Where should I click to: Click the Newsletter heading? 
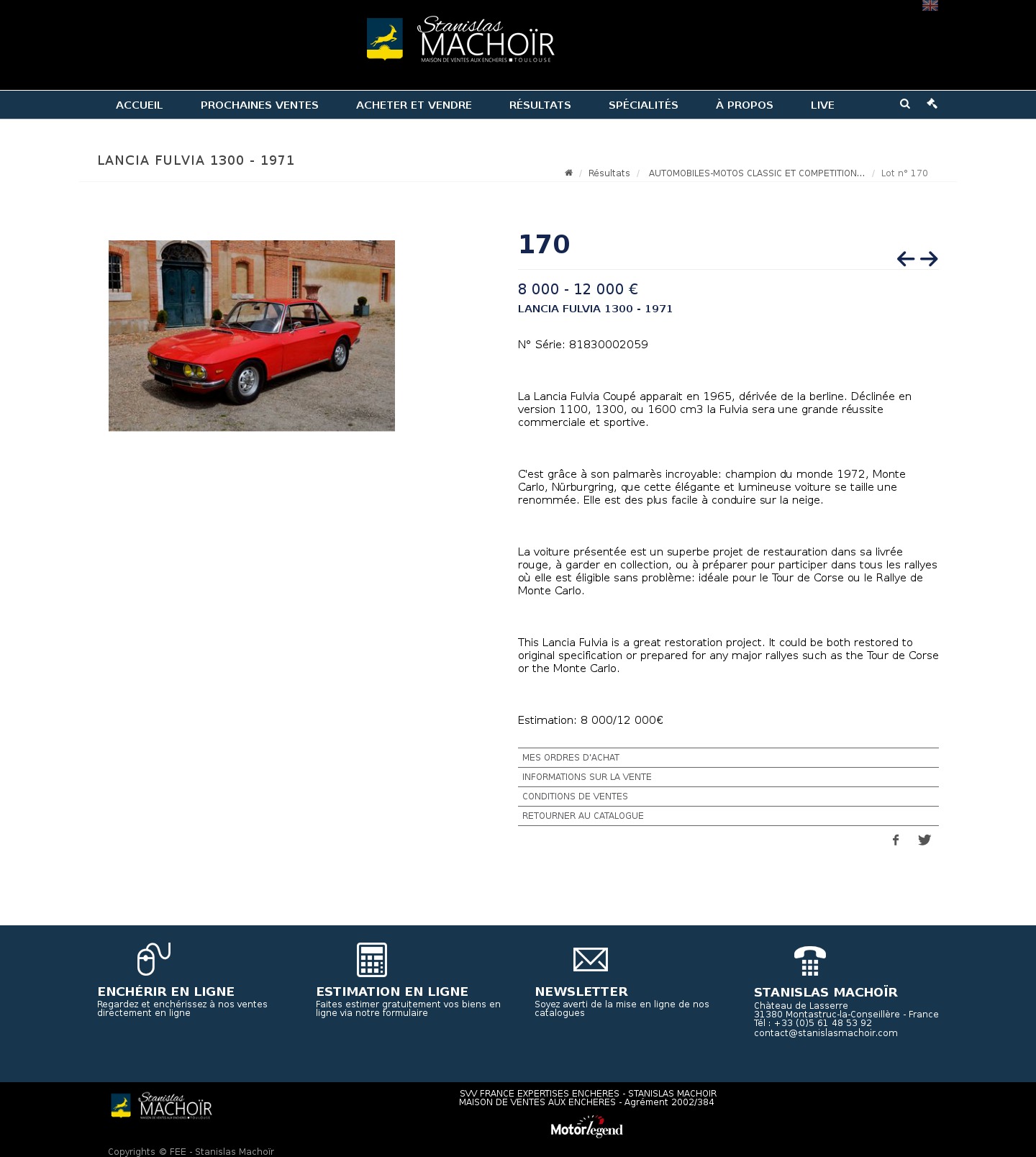click(x=581, y=992)
